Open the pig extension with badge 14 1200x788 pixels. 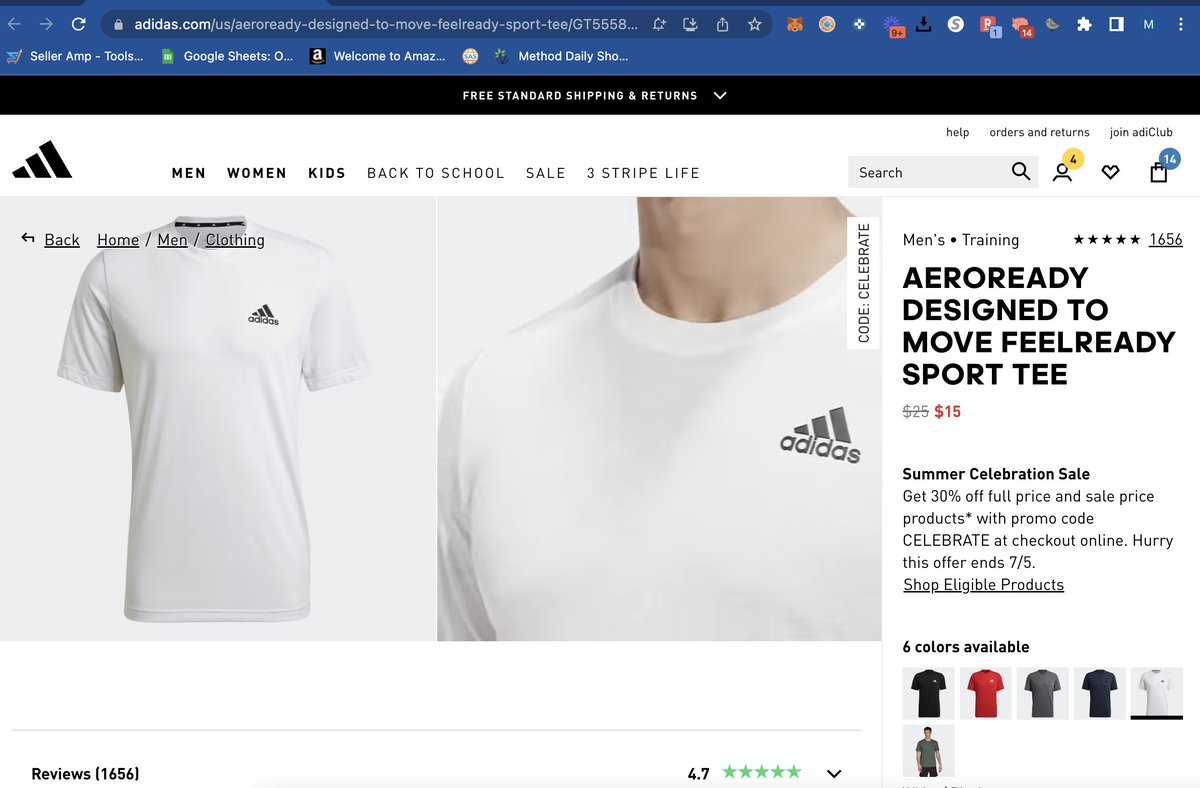pyautogui.click(x=1021, y=25)
